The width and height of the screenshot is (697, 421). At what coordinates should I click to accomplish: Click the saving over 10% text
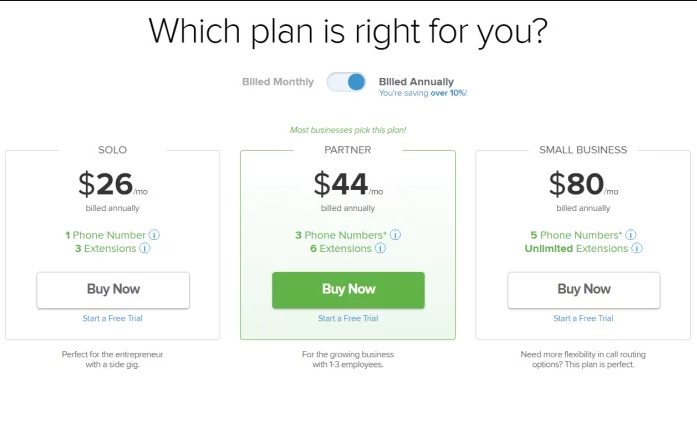tap(423, 93)
